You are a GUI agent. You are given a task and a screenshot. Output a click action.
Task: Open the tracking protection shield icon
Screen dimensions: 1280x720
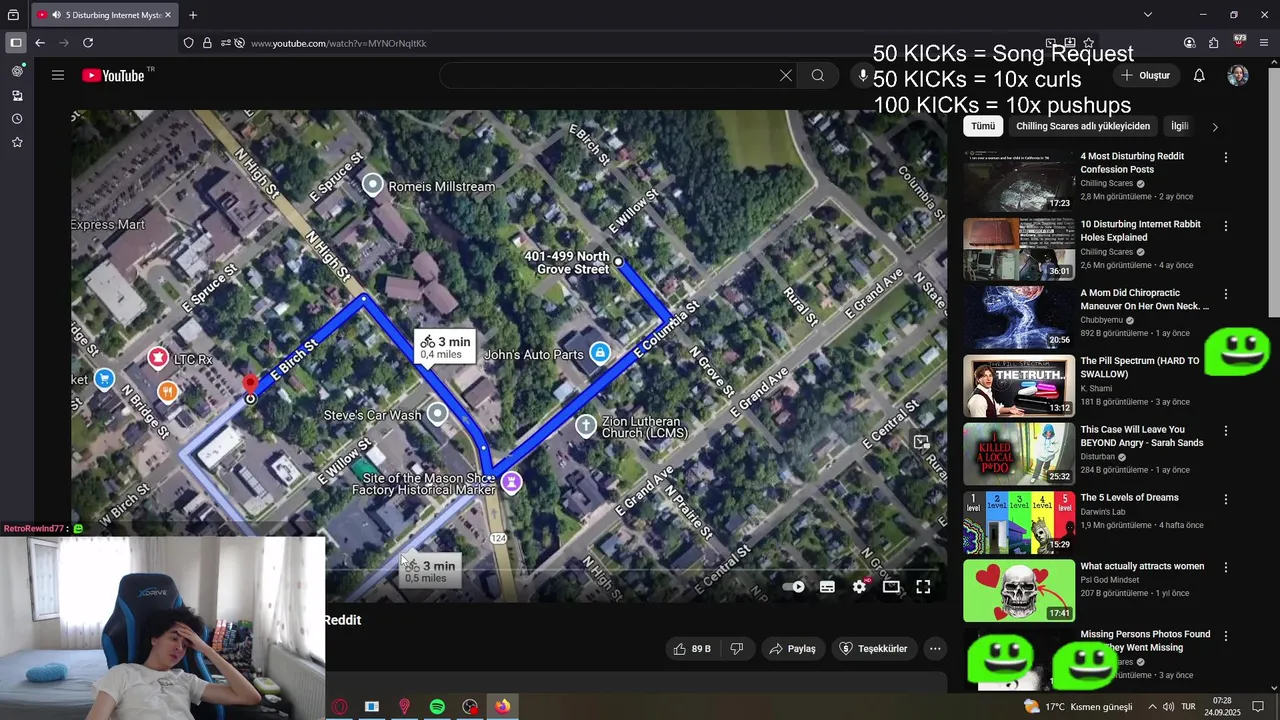pyautogui.click(x=188, y=43)
